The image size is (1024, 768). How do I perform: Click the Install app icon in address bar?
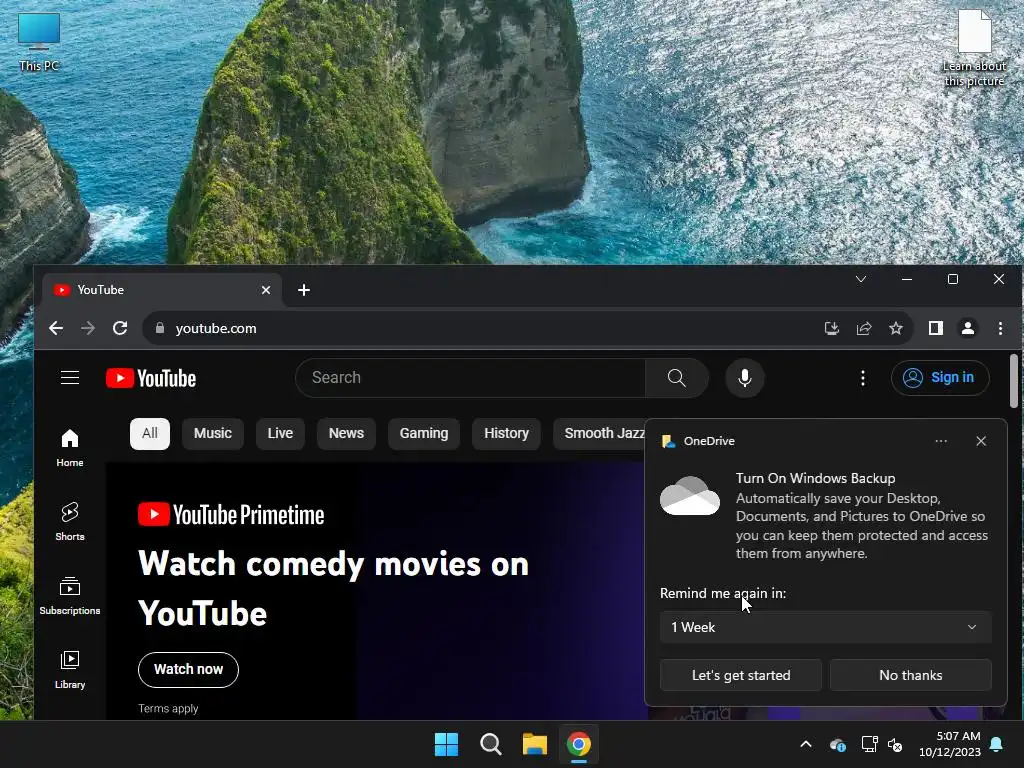831,328
